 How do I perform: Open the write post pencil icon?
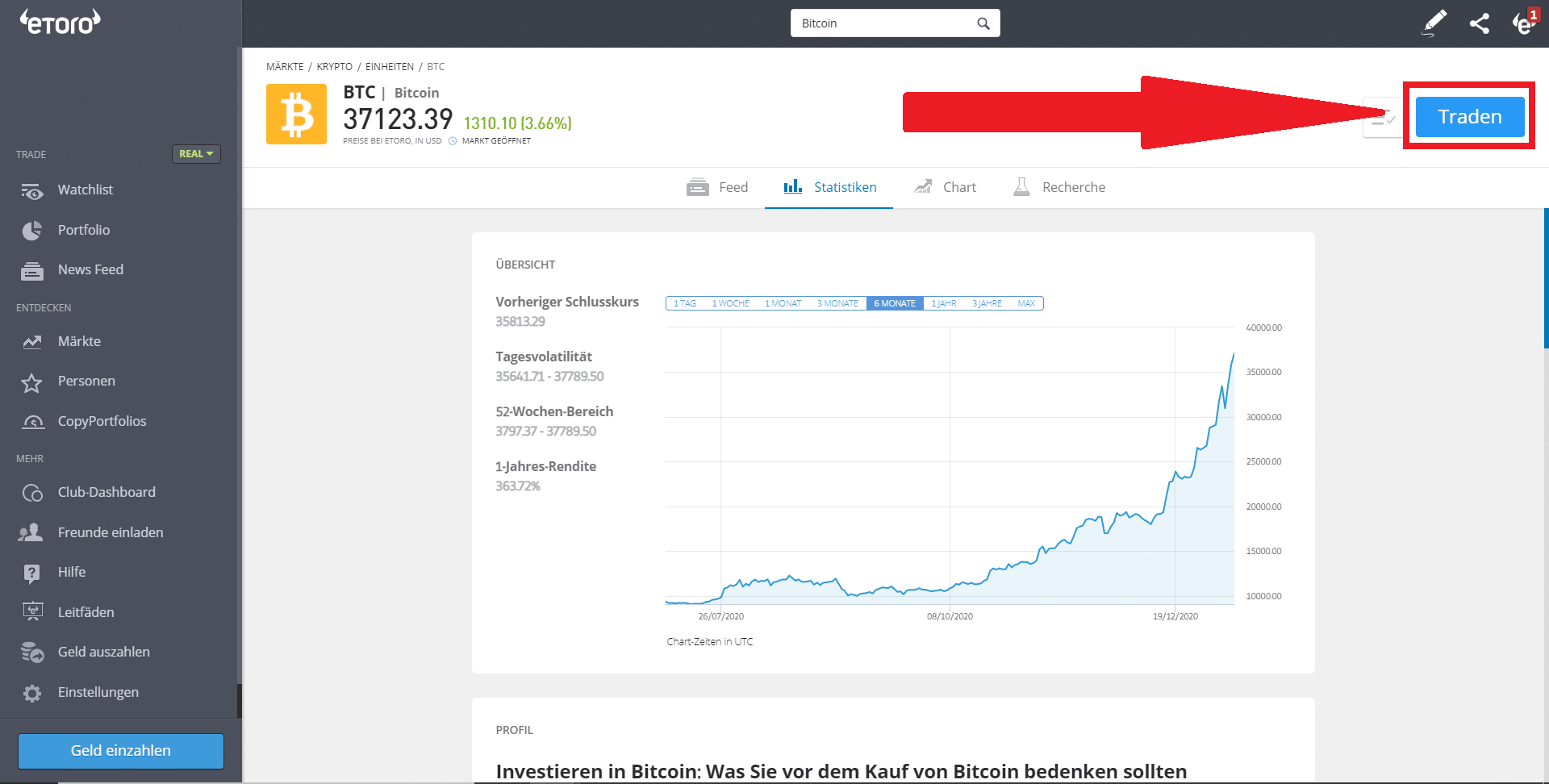click(1434, 23)
